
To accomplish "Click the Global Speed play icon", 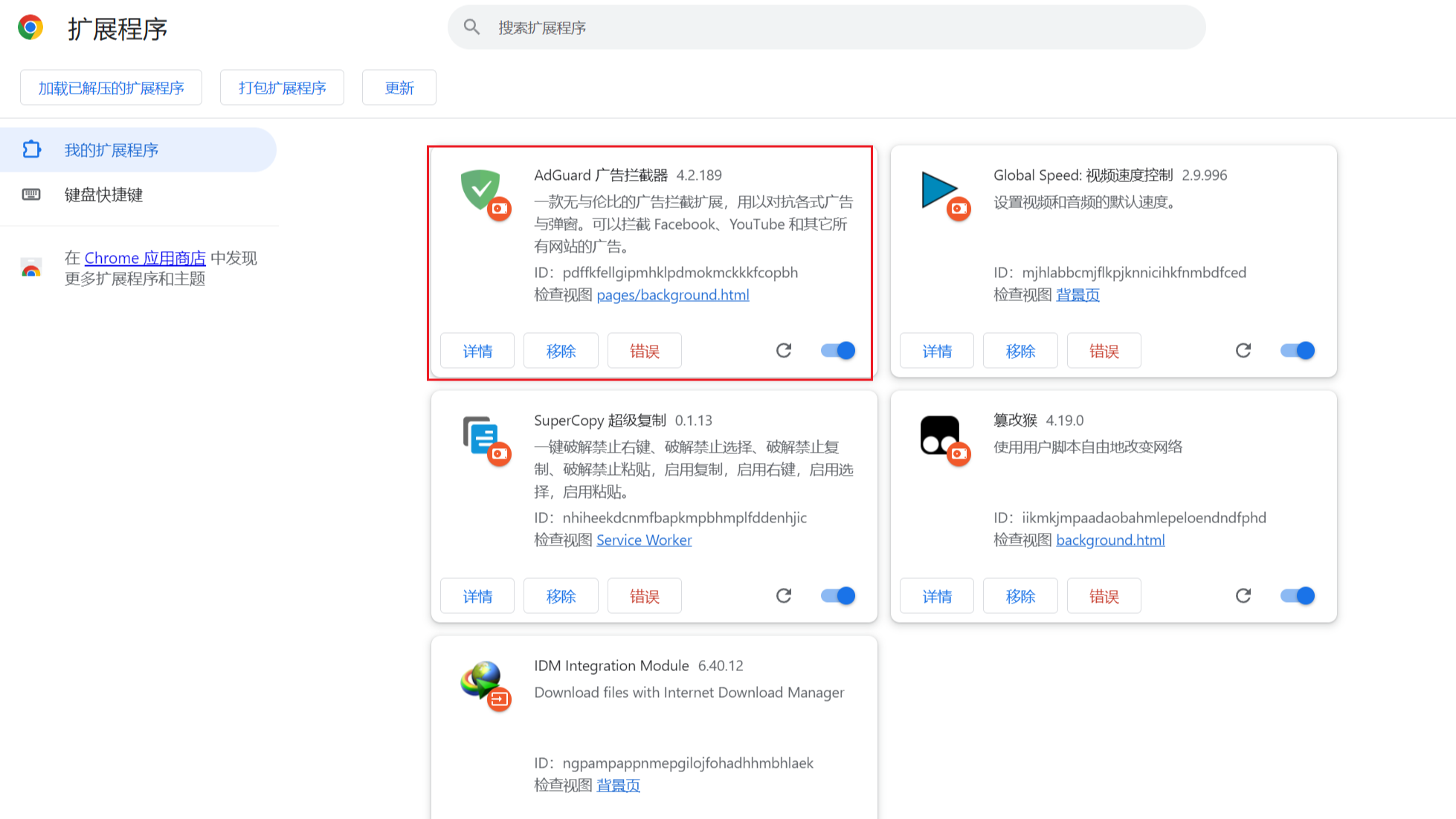I will pos(939,189).
